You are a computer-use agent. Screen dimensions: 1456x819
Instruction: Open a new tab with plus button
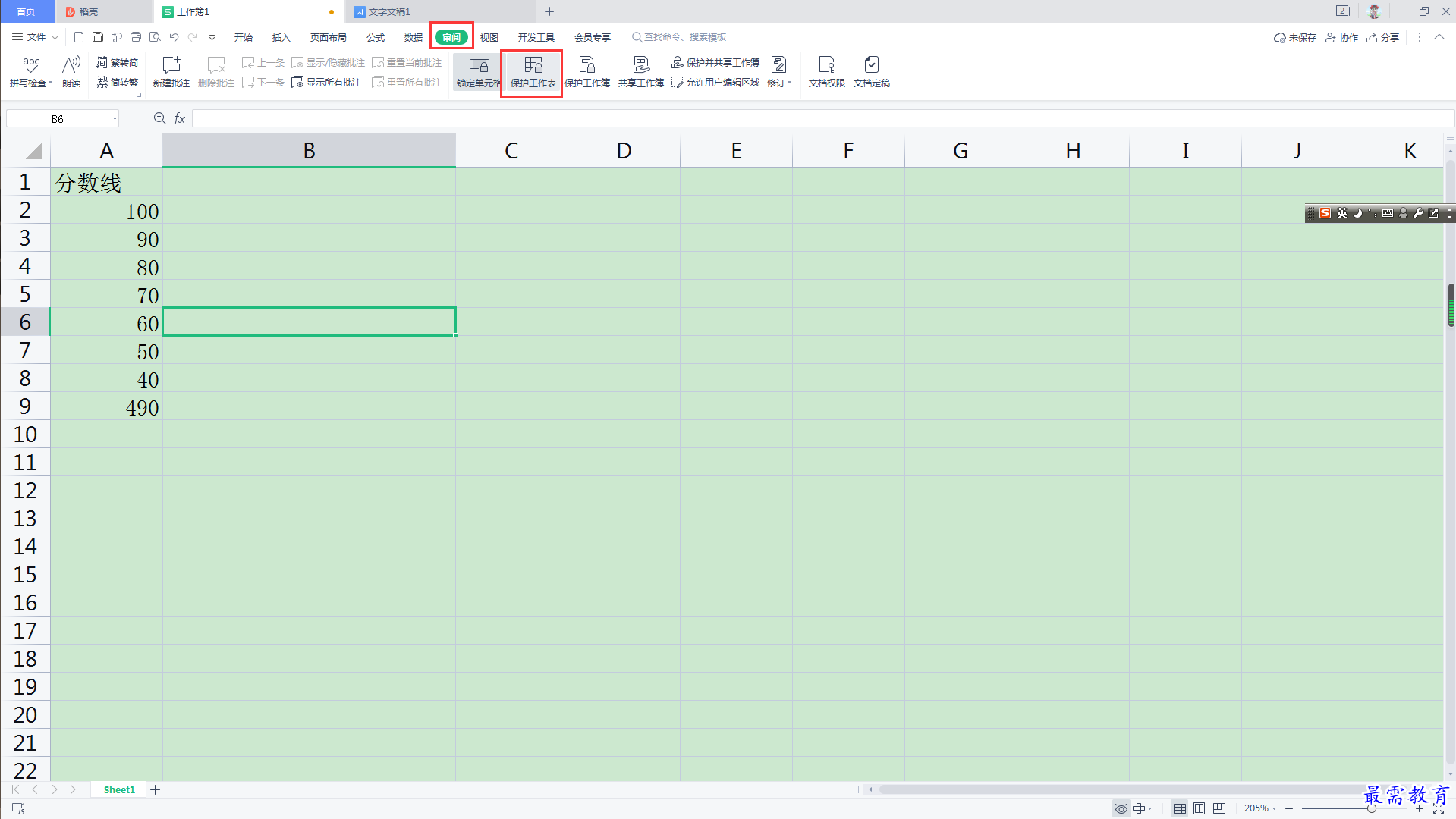(549, 11)
